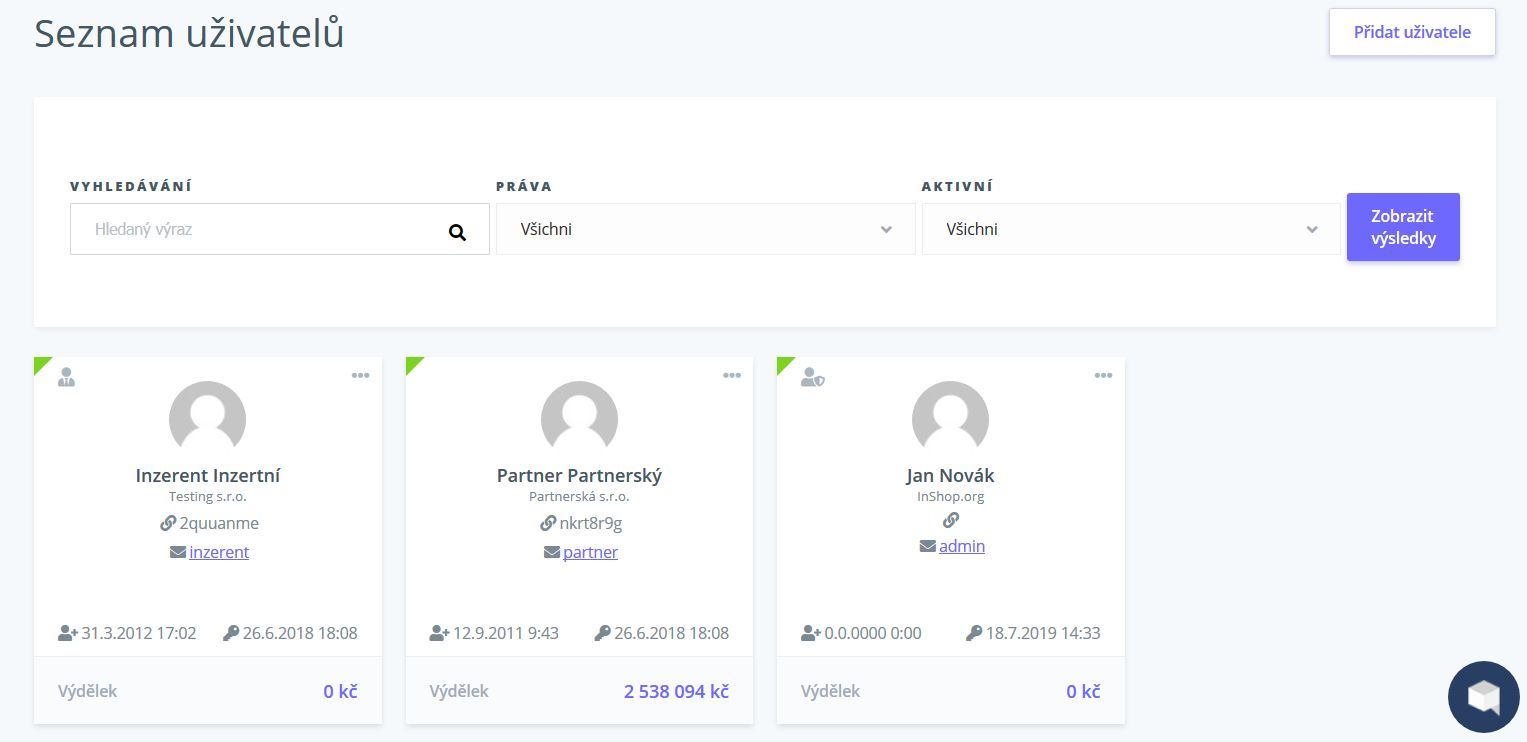The height and width of the screenshot is (742, 1527).
Task: Click key icon beside 18.7.2019 14:33
Action: (x=974, y=633)
